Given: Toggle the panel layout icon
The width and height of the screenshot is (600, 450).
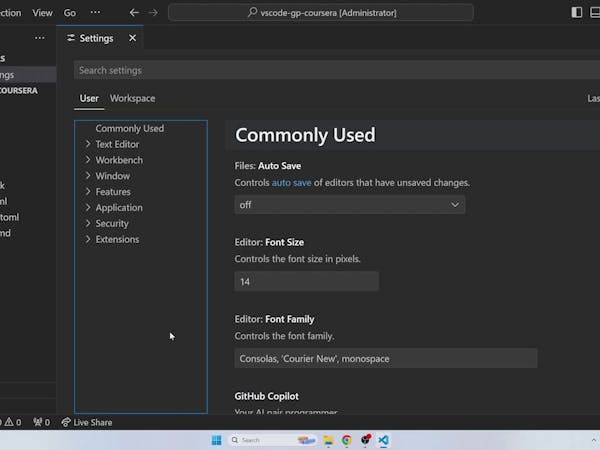Looking at the screenshot, I should point(595,12).
